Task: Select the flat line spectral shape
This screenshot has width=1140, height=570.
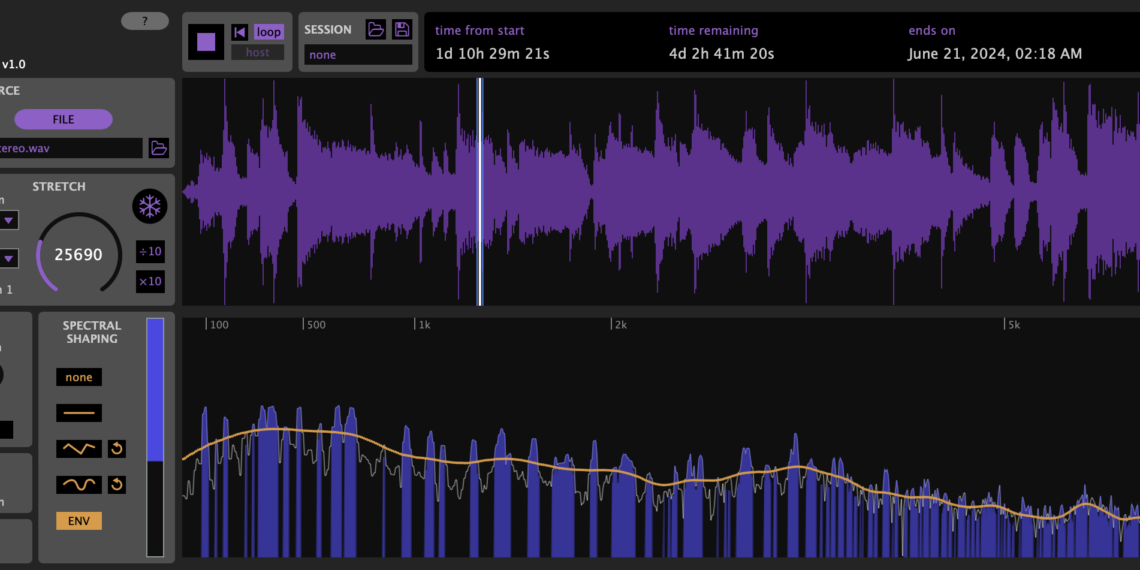Action: coord(79,412)
